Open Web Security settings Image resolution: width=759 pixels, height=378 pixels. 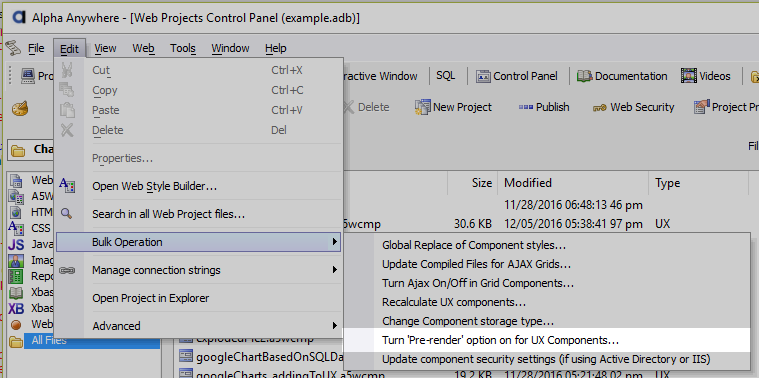click(633, 107)
